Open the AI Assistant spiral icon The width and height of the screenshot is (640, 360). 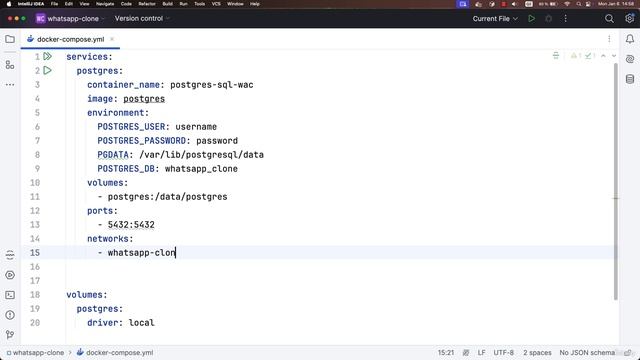click(630, 59)
